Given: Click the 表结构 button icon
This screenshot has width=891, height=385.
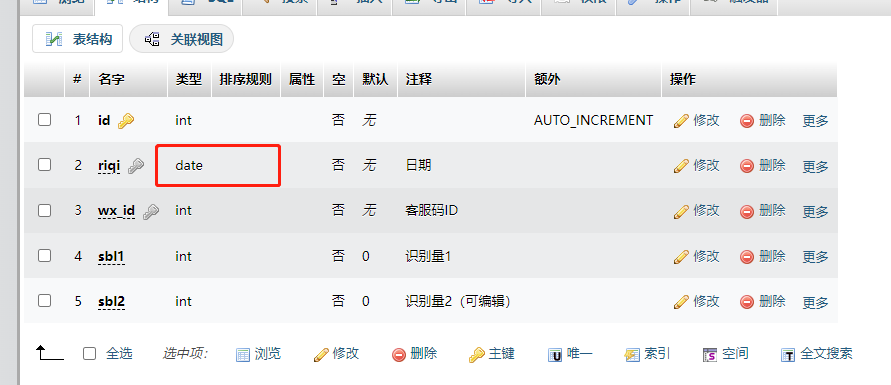Looking at the screenshot, I should pos(54,39).
